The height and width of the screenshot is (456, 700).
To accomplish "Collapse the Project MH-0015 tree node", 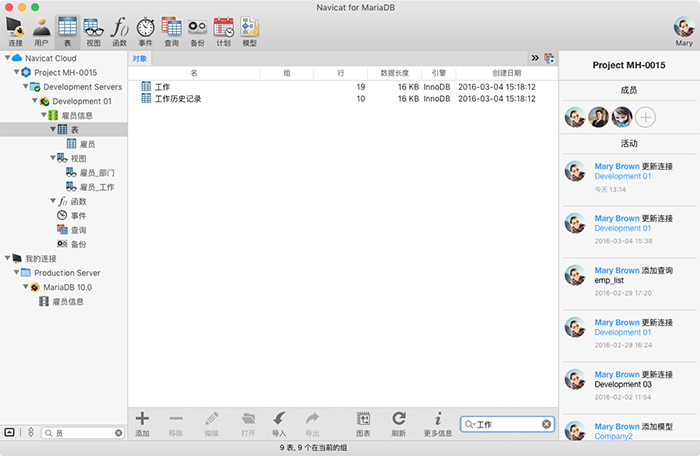I will click(x=16, y=72).
